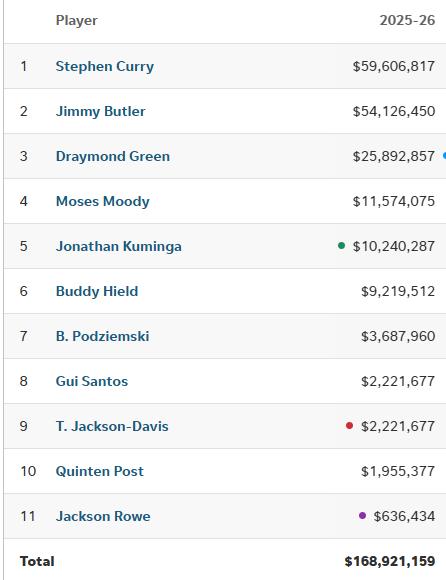
Task: Click the purple dot beside Jackson Rowe's salary
Action: pos(362,515)
